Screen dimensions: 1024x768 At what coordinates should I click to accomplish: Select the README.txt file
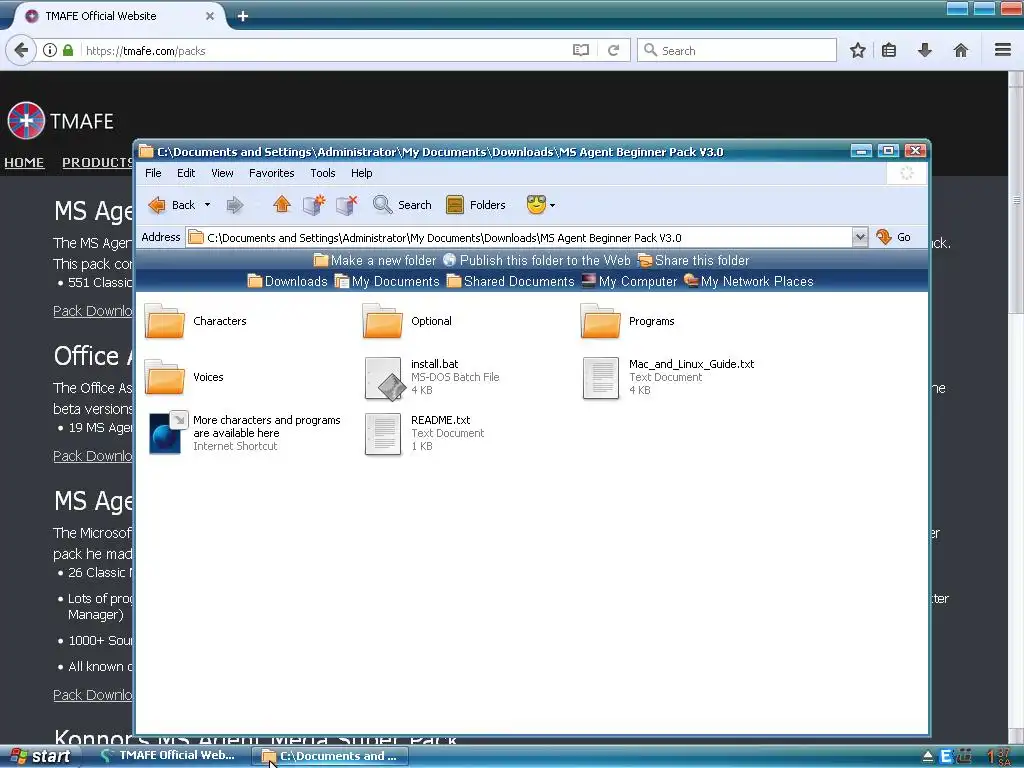pos(424,434)
